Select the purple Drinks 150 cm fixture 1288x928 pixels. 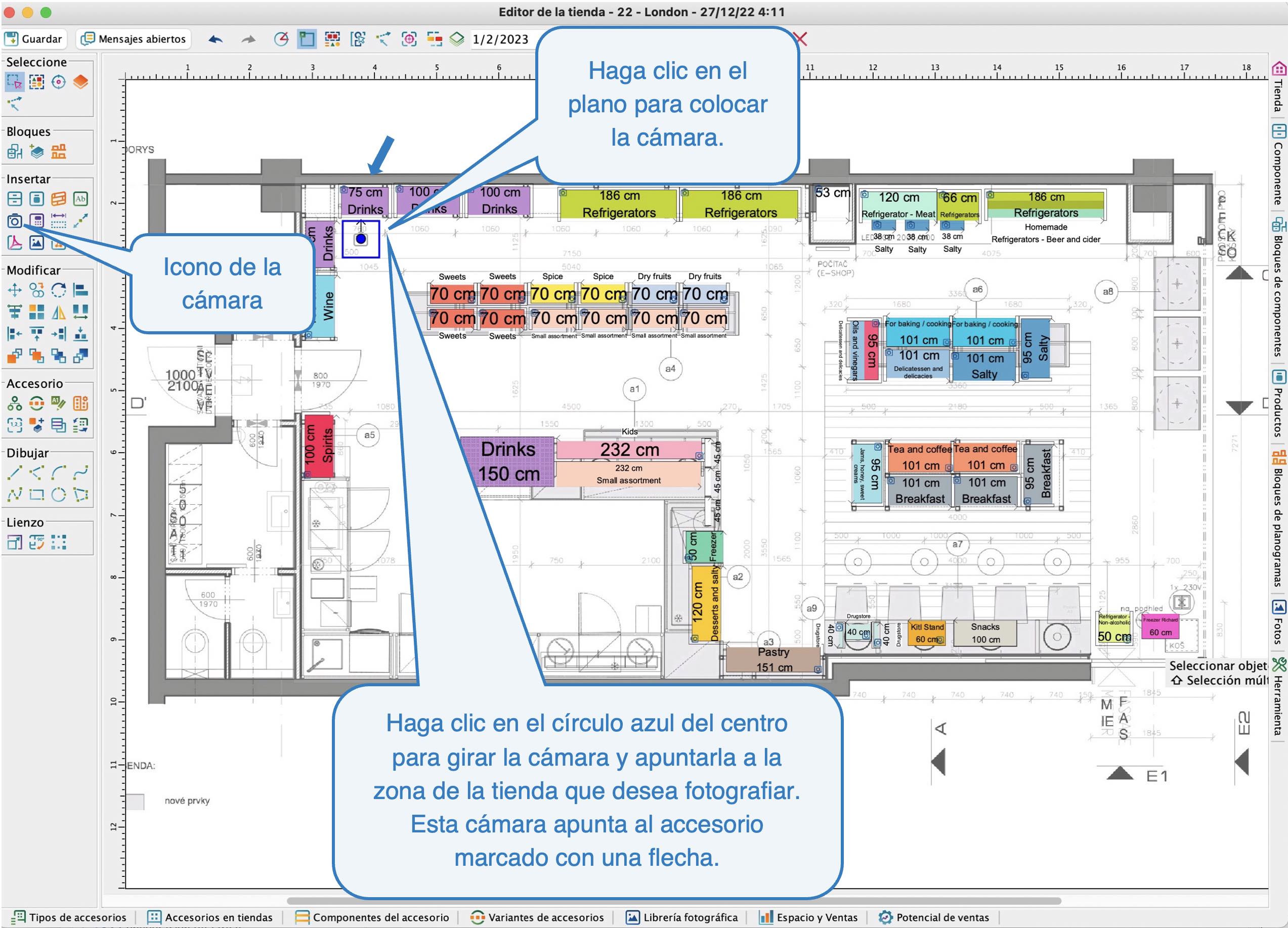(507, 461)
